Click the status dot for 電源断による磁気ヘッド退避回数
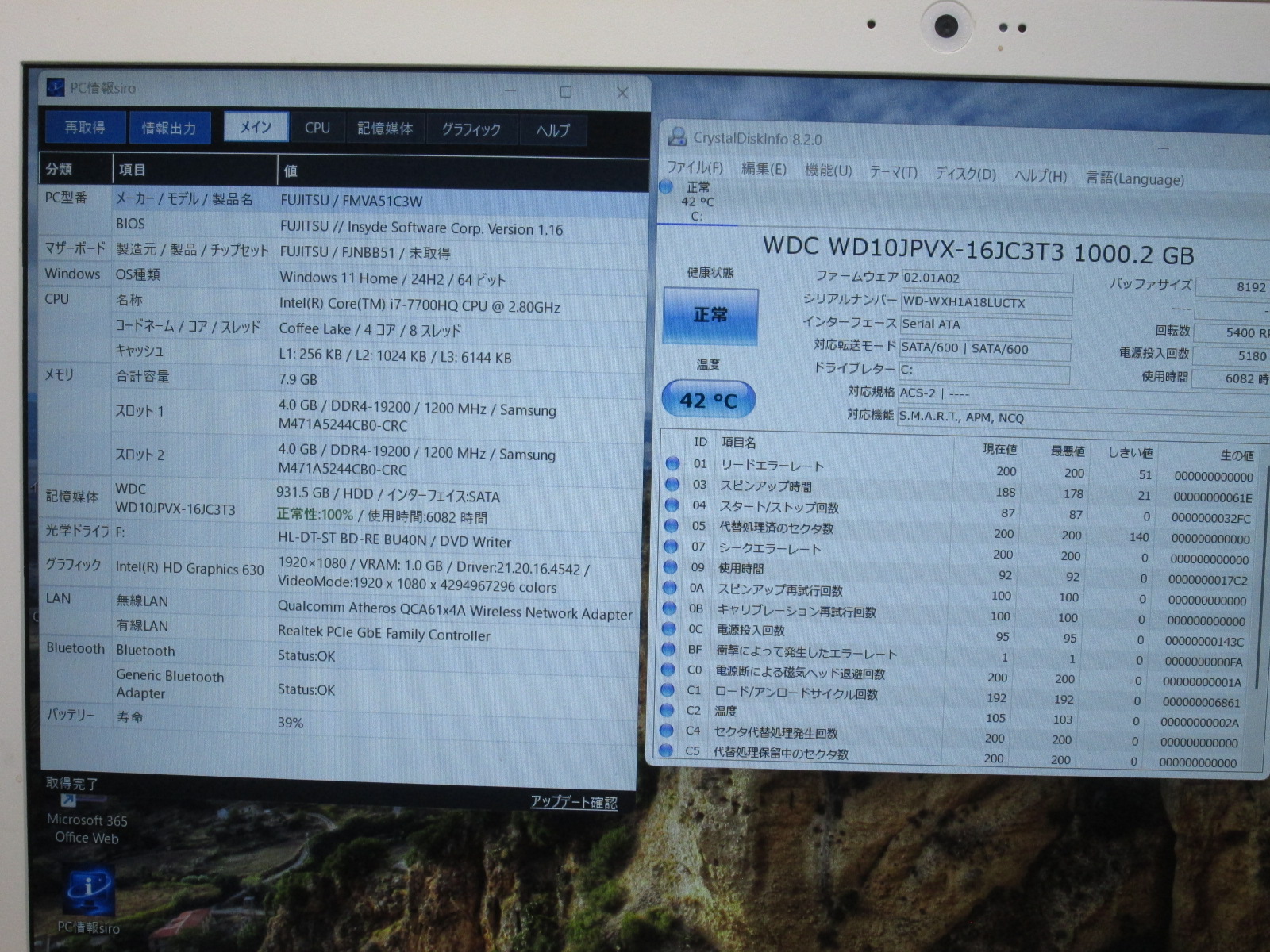The width and height of the screenshot is (1270, 952). (668, 670)
